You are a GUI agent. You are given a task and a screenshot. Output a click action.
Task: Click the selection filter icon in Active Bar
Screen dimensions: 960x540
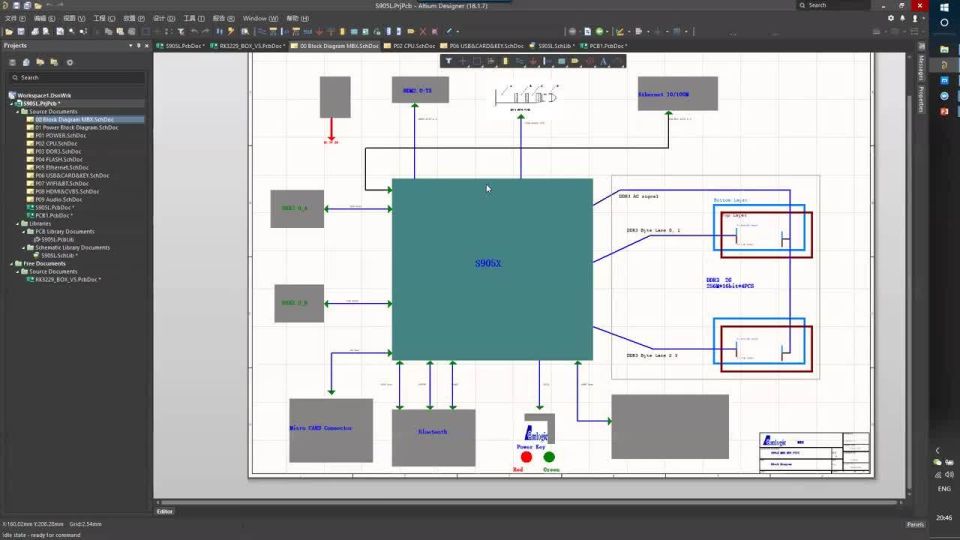coord(448,61)
